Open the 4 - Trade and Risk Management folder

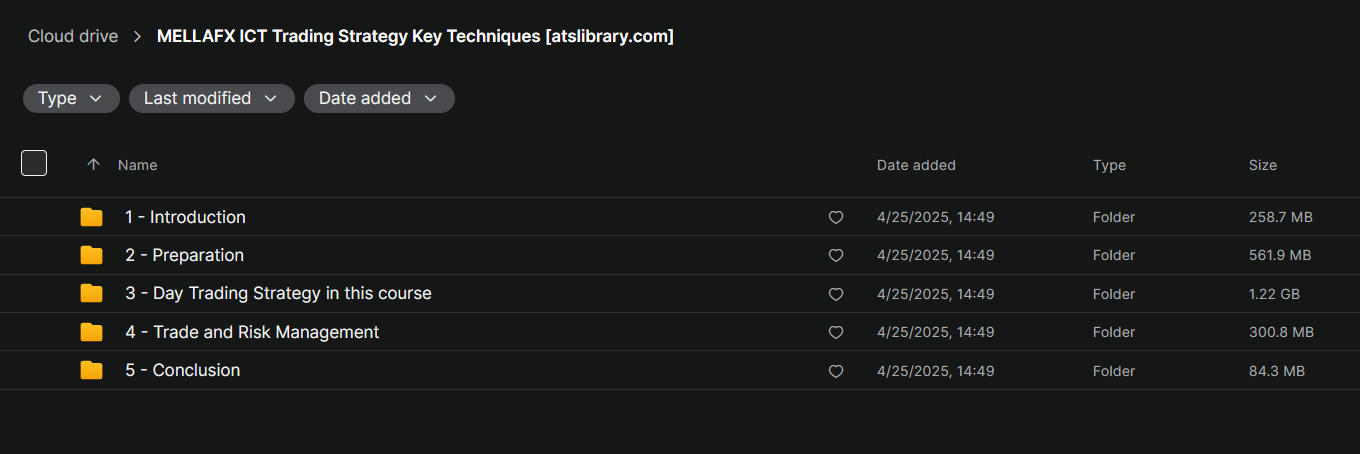252,332
